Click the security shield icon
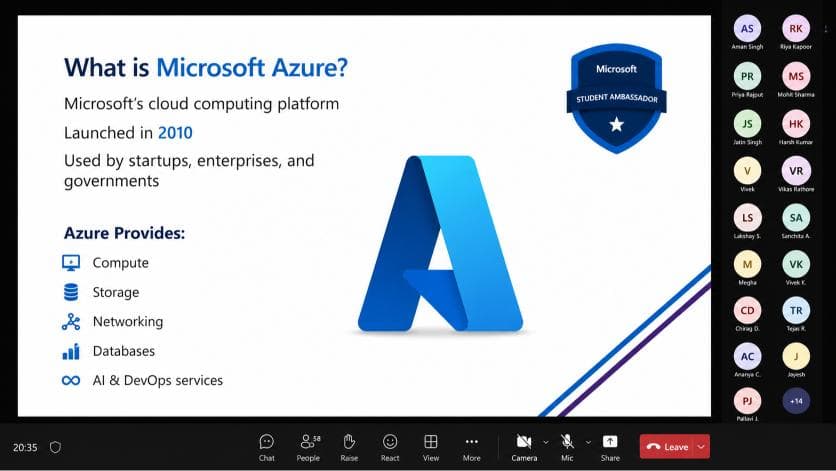 coord(55,447)
